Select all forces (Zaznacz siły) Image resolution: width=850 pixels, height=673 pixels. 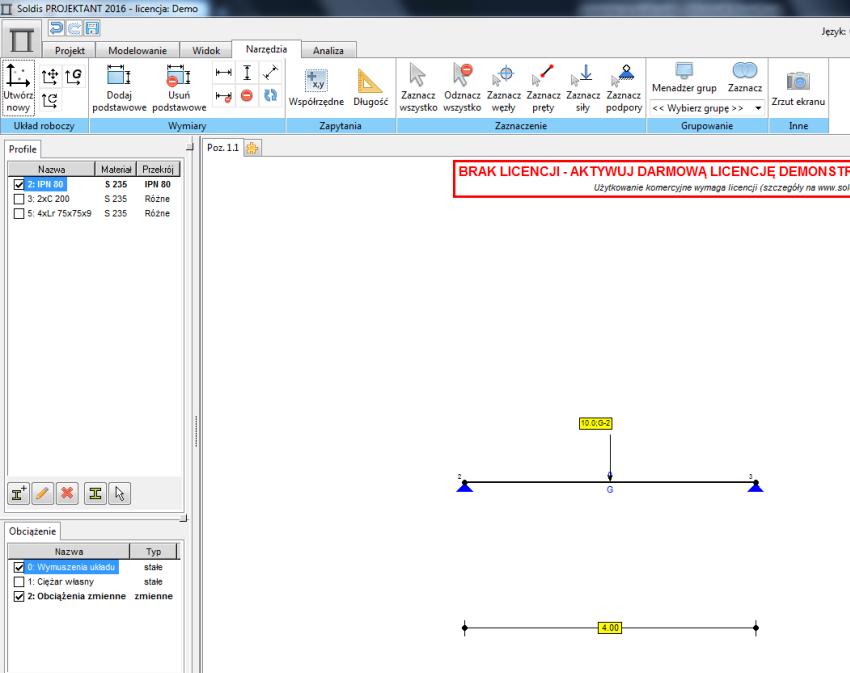(583, 88)
